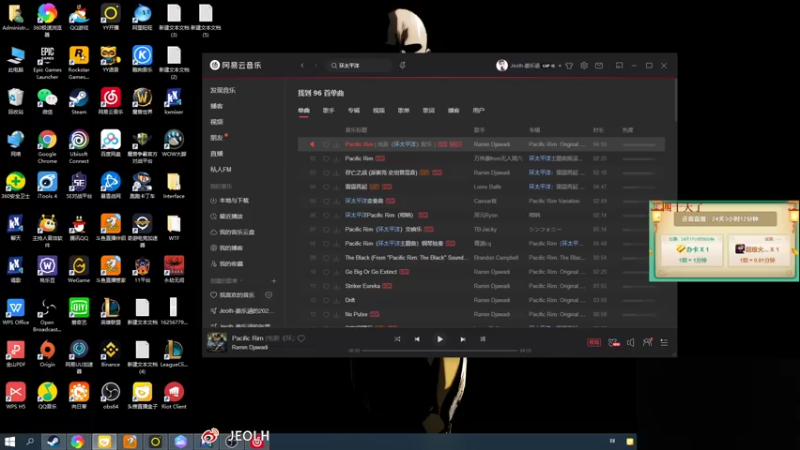800x450 pixels.
Task: Click the listen-to-identify microphone icon beside search
Action: (x=403, y=65)
